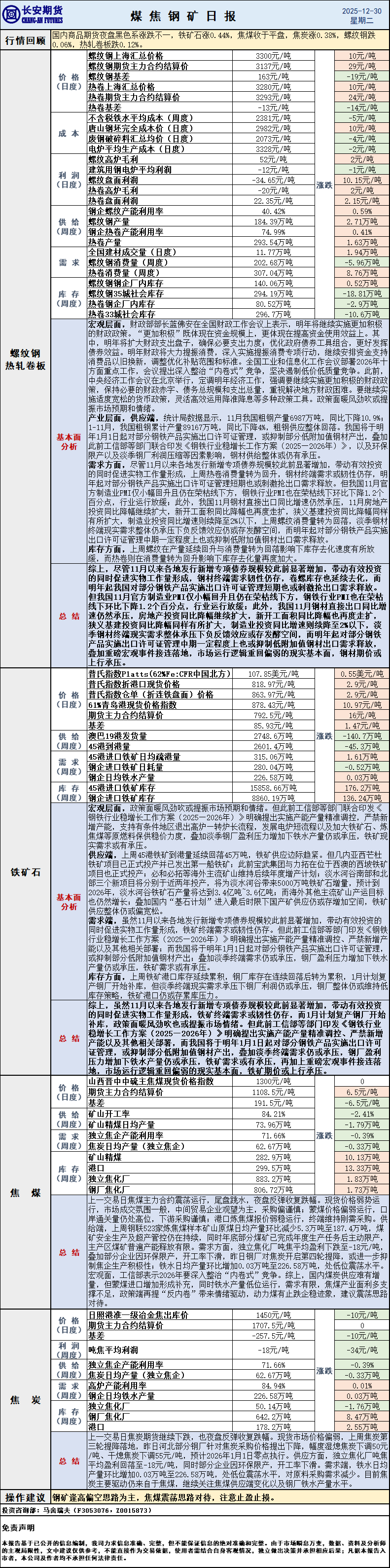Click the value 3300元/吨
Viewport: 390px width, 1568px height.
click(273, 56)
